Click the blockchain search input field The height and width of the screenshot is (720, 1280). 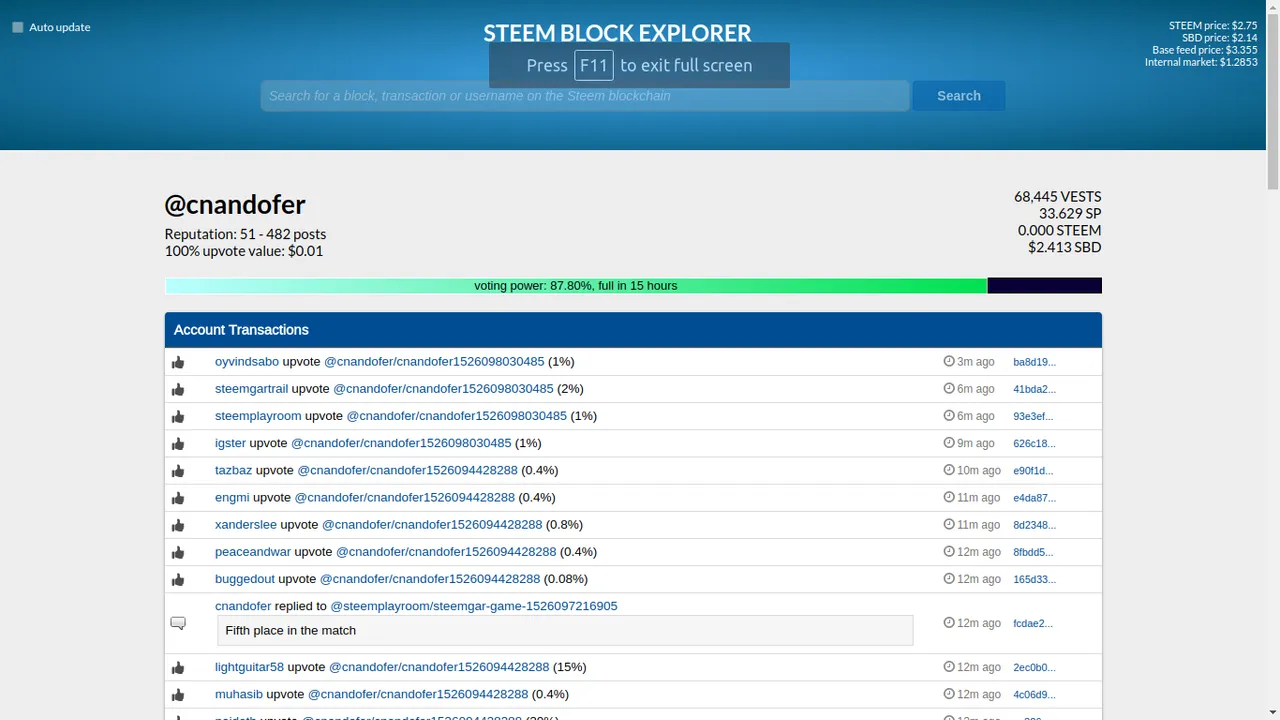pos(585,96)
